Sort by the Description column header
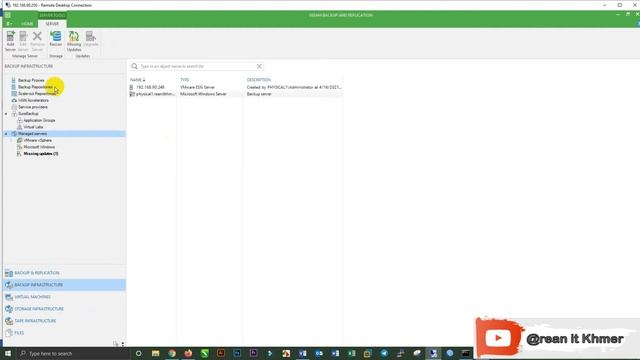Viewport: 640px width, 360px height. pos(259,80)
